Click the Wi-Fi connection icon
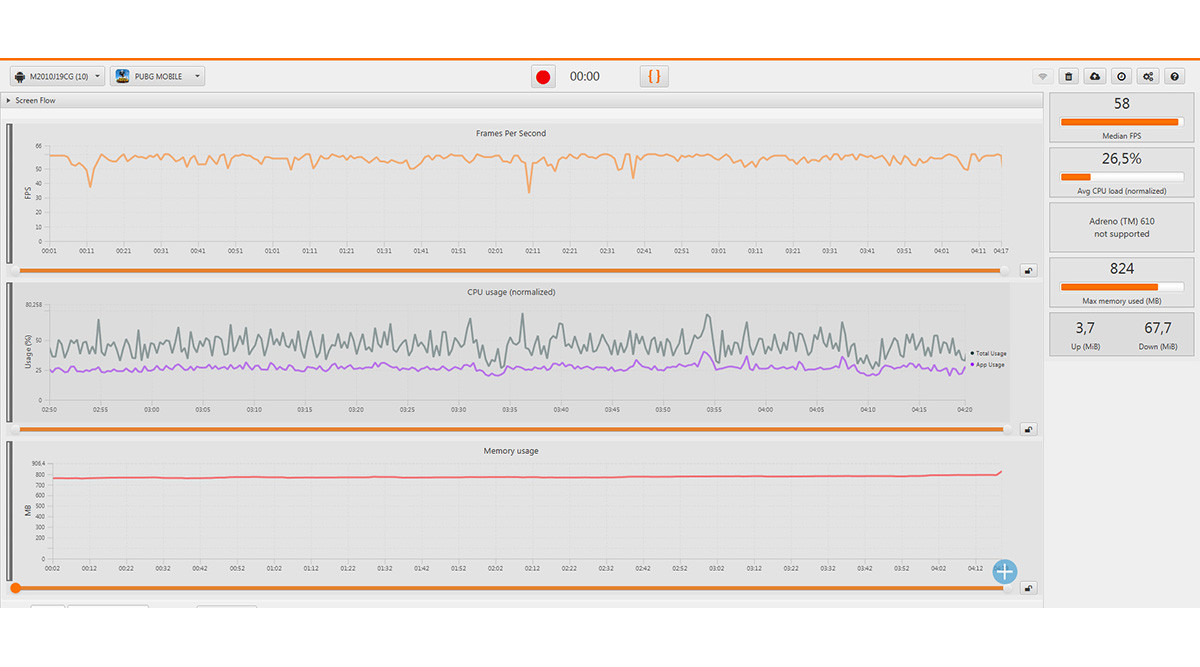1200x667 pixels. coord(1042,77)
